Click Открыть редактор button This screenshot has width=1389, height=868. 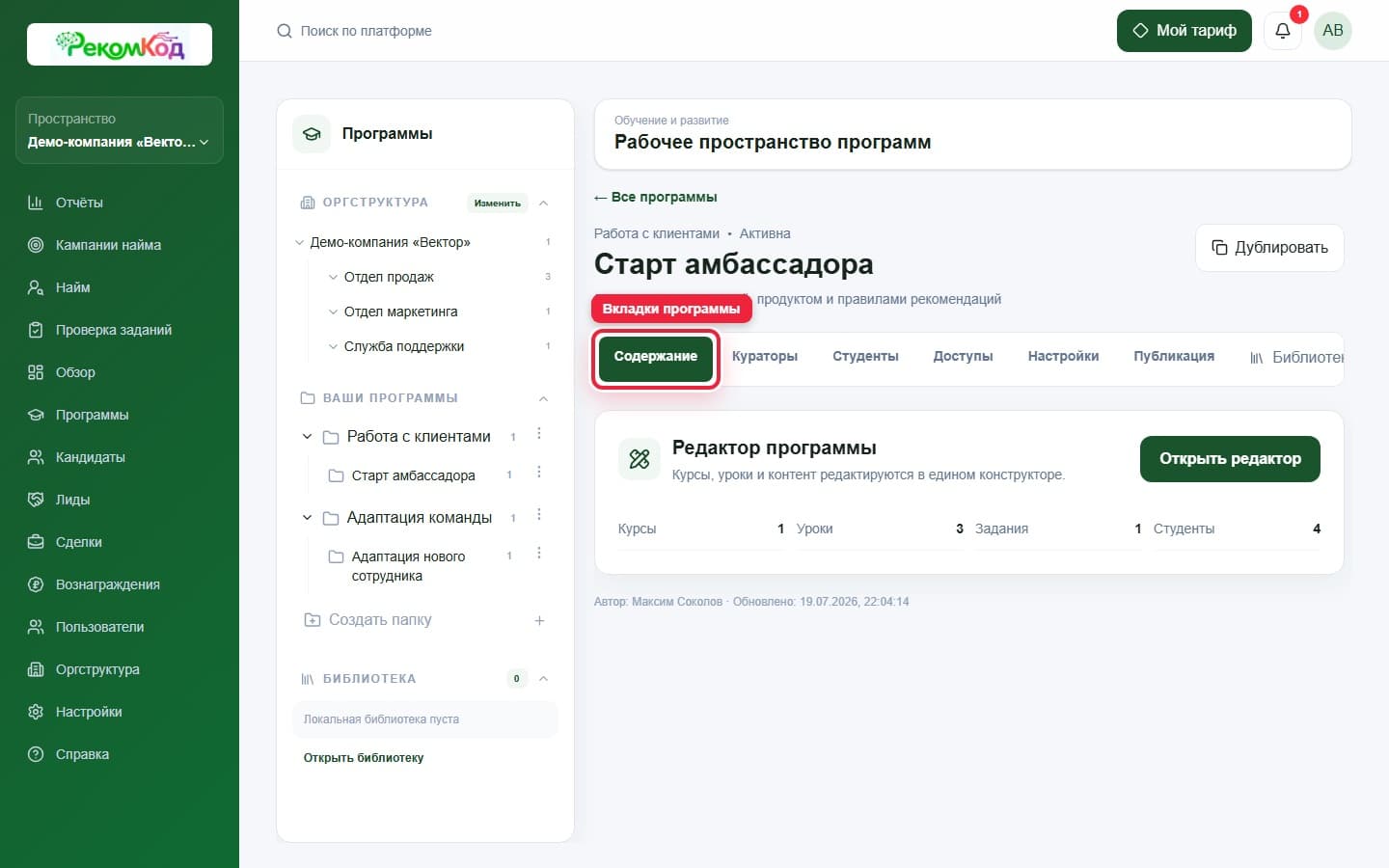click(x=1230, y=459)
